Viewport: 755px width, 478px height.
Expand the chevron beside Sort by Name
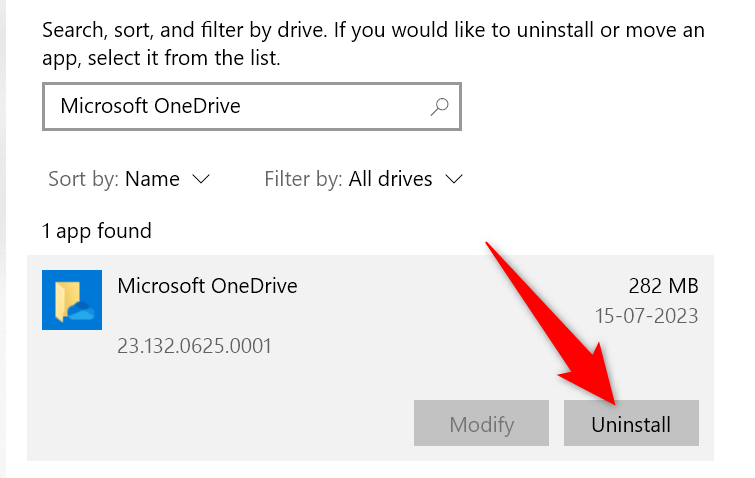[x=201, y=179]
